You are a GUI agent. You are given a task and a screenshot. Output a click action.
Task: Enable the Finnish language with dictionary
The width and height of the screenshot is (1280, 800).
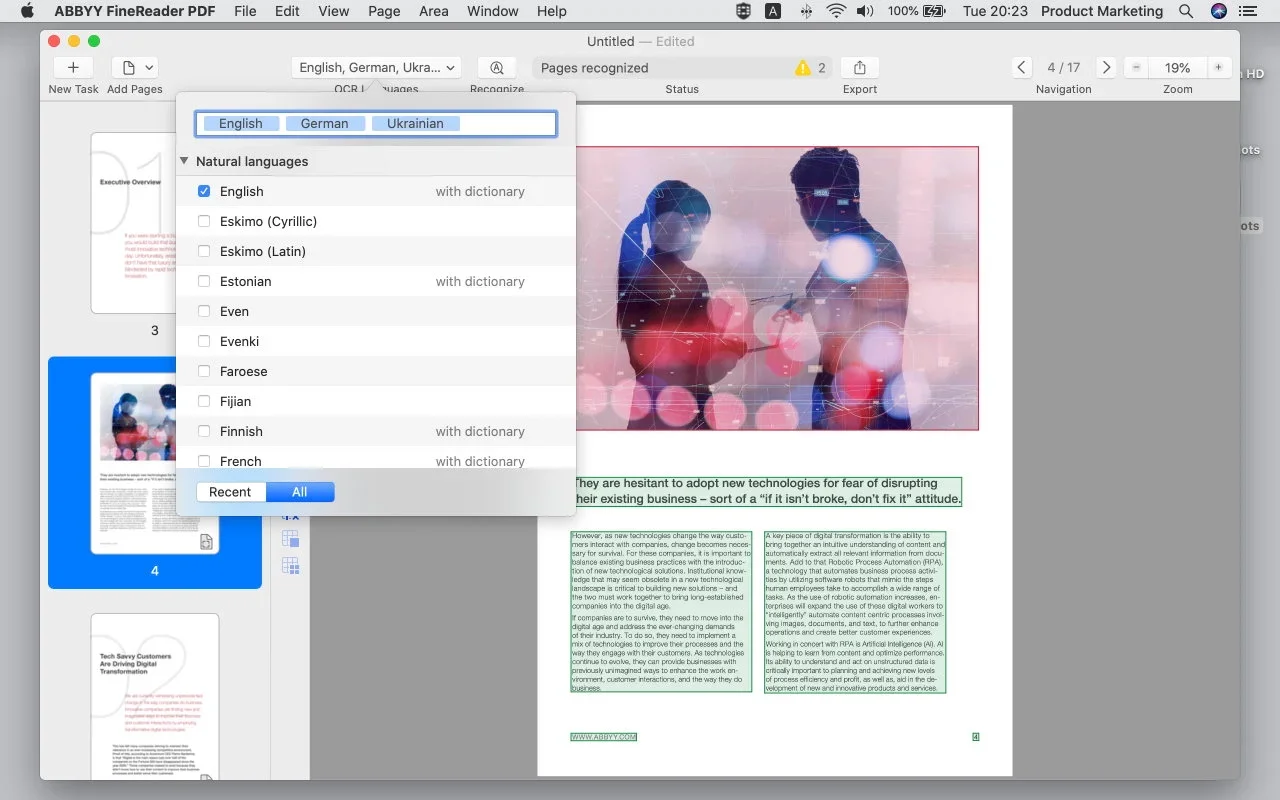coord(204,431)
